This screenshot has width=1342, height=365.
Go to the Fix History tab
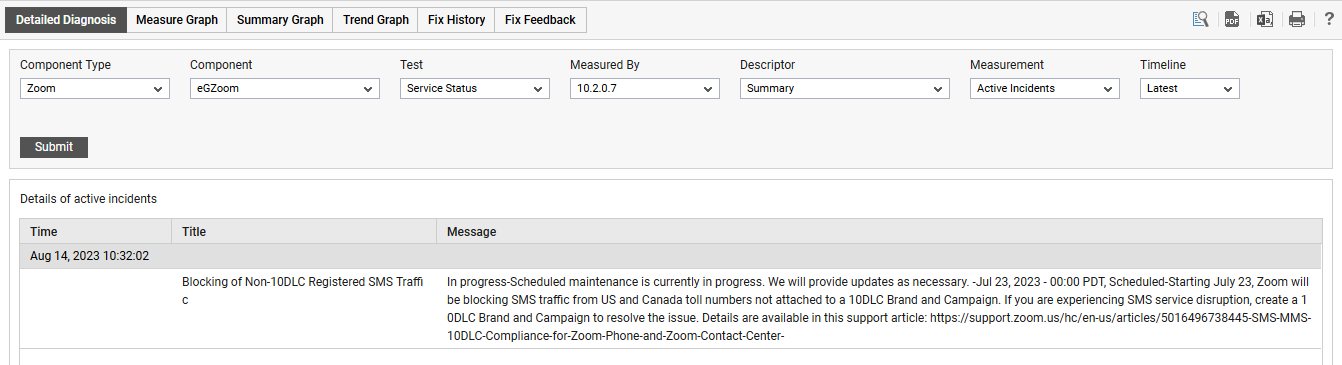456,20
